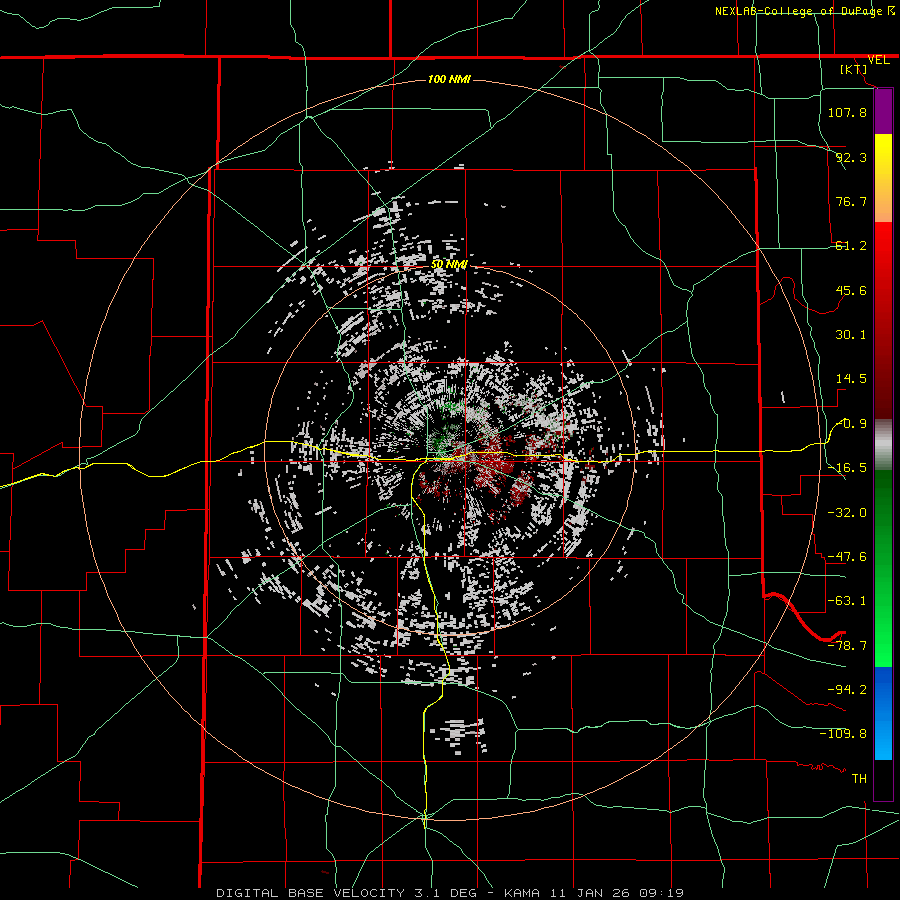Screen dimensions: 900x900
Task: Select the 14.5 velocity scale label
Action: (851, 379)
